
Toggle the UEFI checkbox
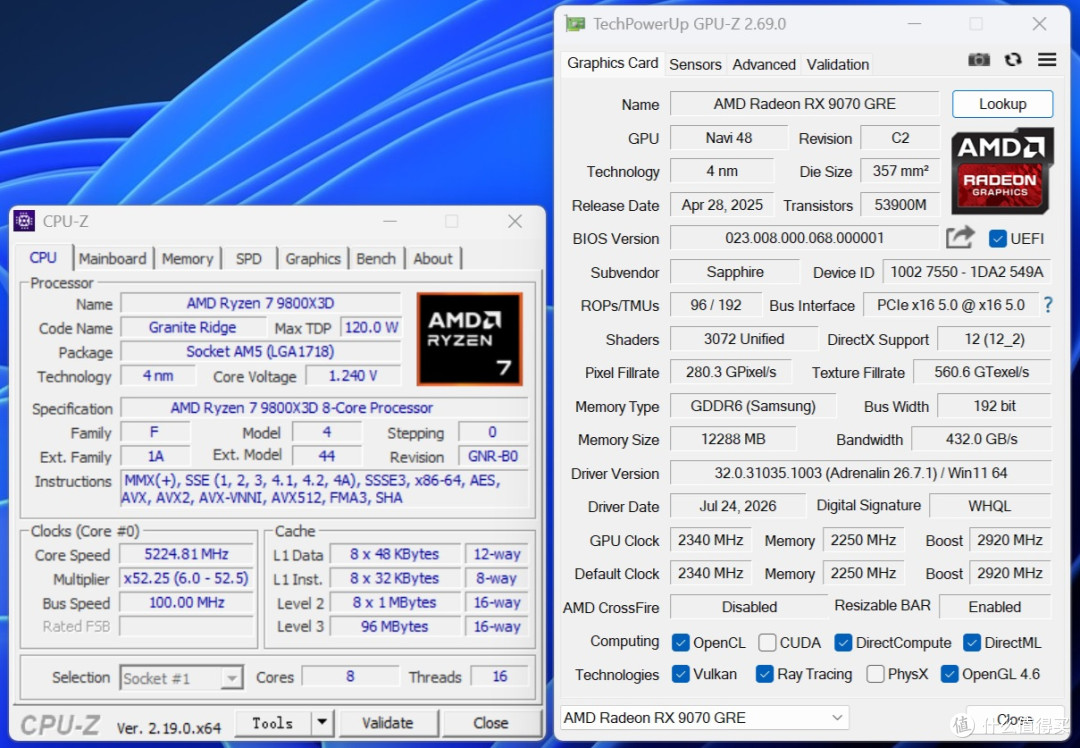997,238
